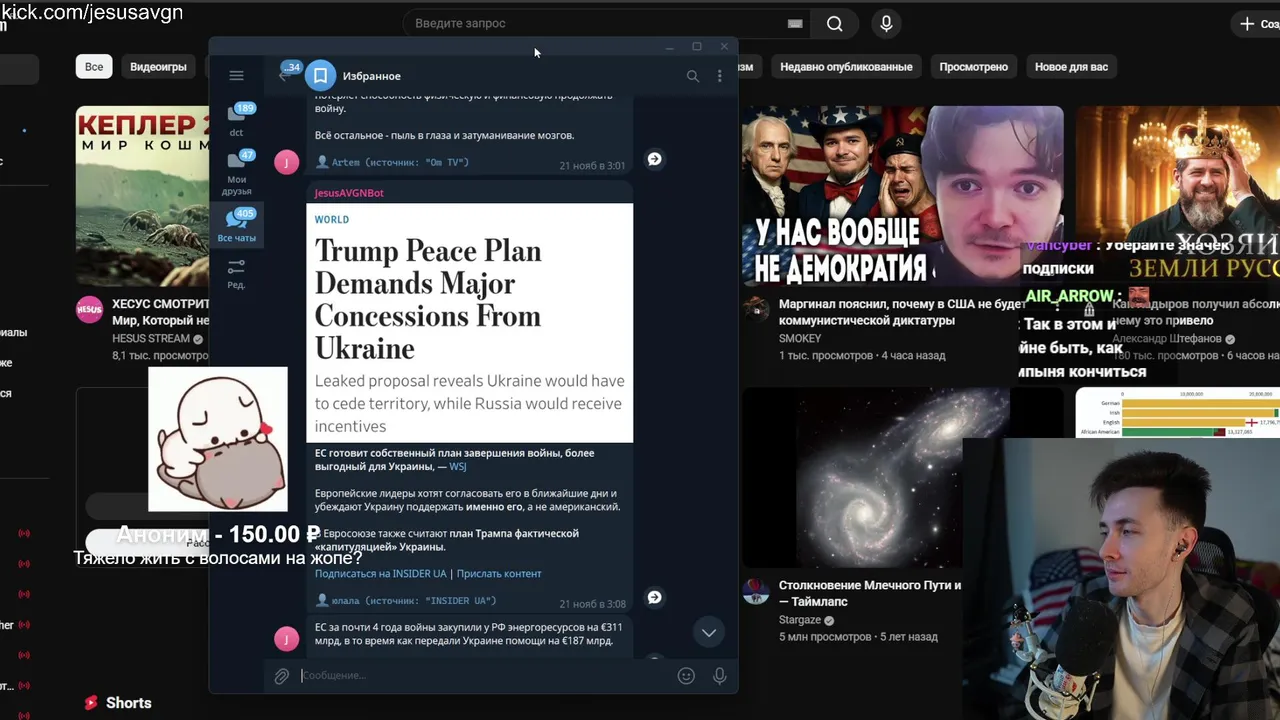Open the Хозяин земли русской thumbnail
Viewport: 1280px width, 720px height.
pyautogui.click(x=1178, y=195)
